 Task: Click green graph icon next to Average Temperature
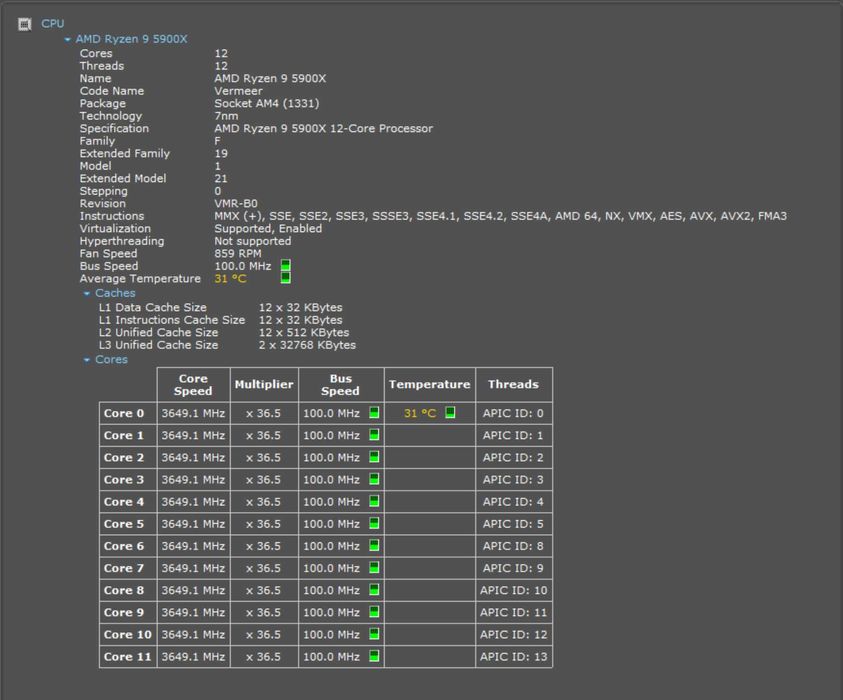pos(285,277)
